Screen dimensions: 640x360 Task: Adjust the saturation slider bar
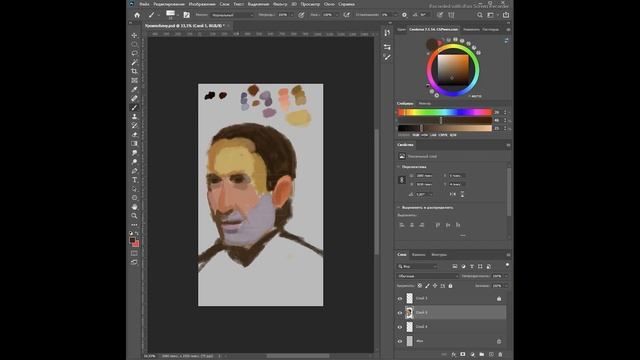[x=445, y=120]
